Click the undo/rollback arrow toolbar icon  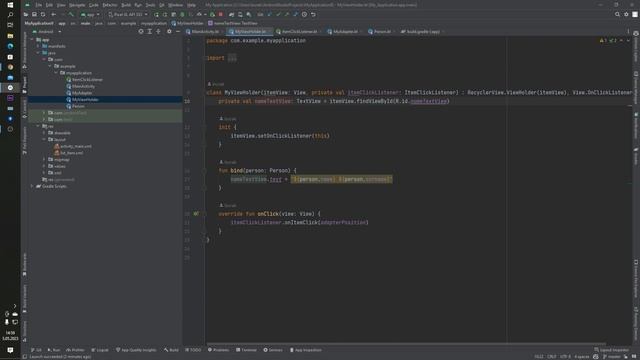coord(313,14)
